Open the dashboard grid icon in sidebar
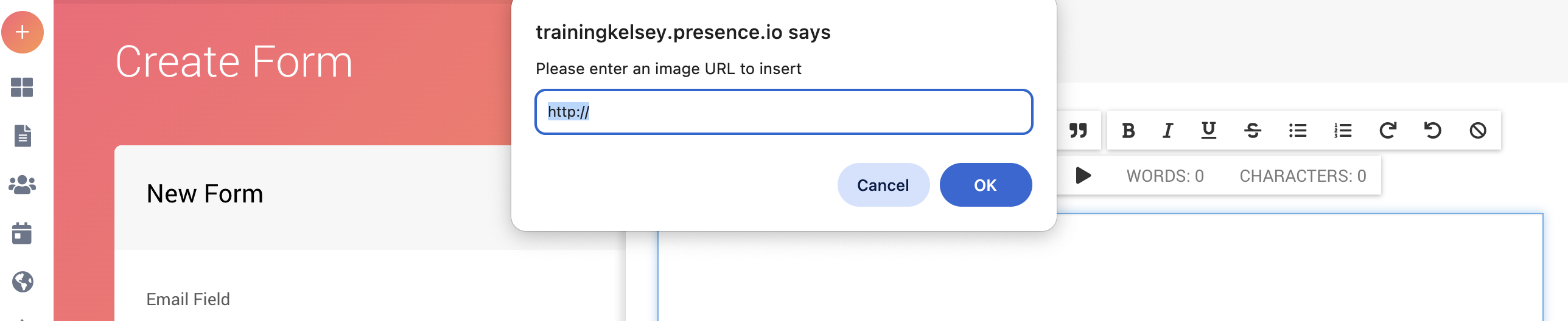 [x=23, y=87]
